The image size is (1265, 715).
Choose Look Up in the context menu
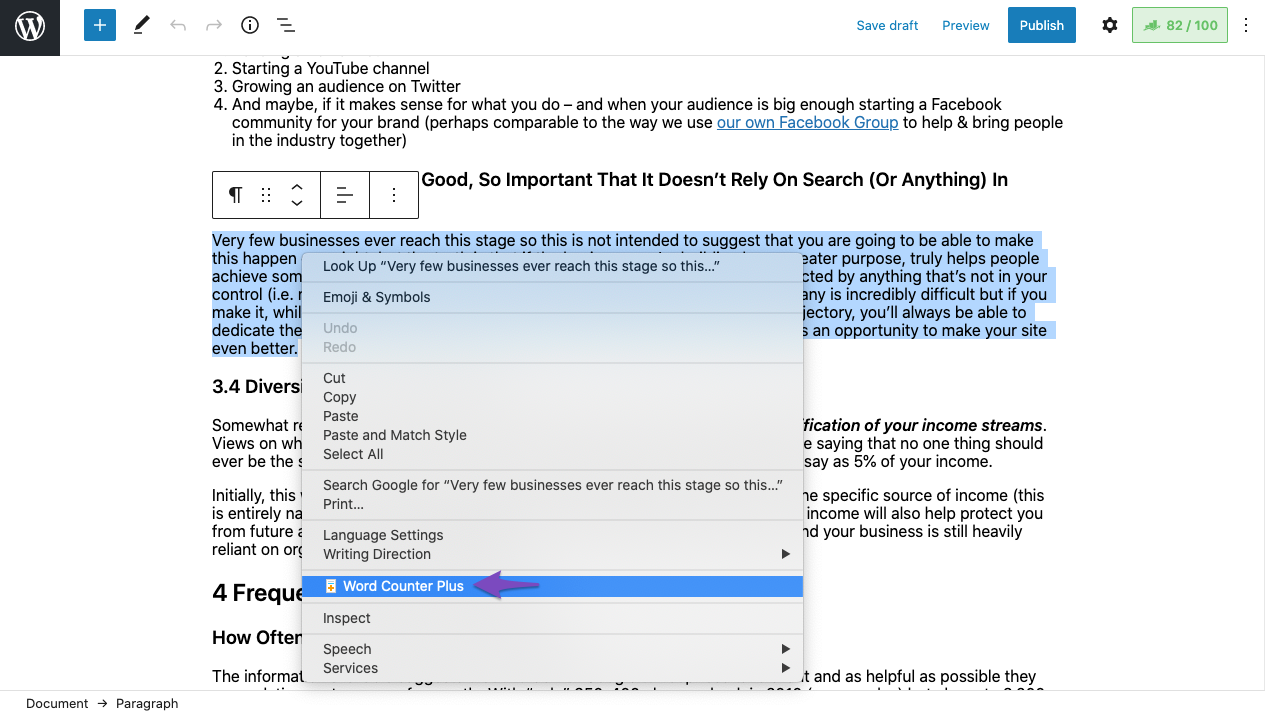point(552,266)
